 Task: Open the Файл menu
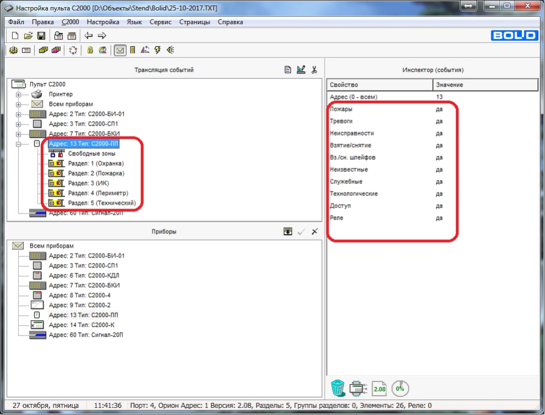(16, 22)
